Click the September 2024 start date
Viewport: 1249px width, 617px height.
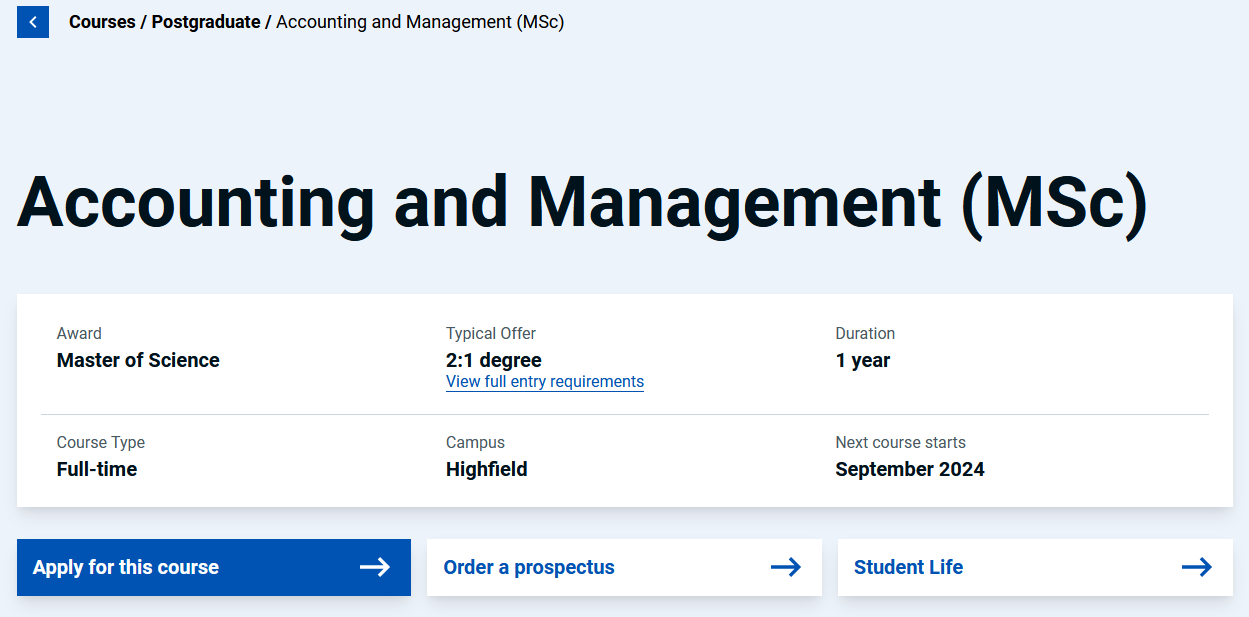click(910, 470)
